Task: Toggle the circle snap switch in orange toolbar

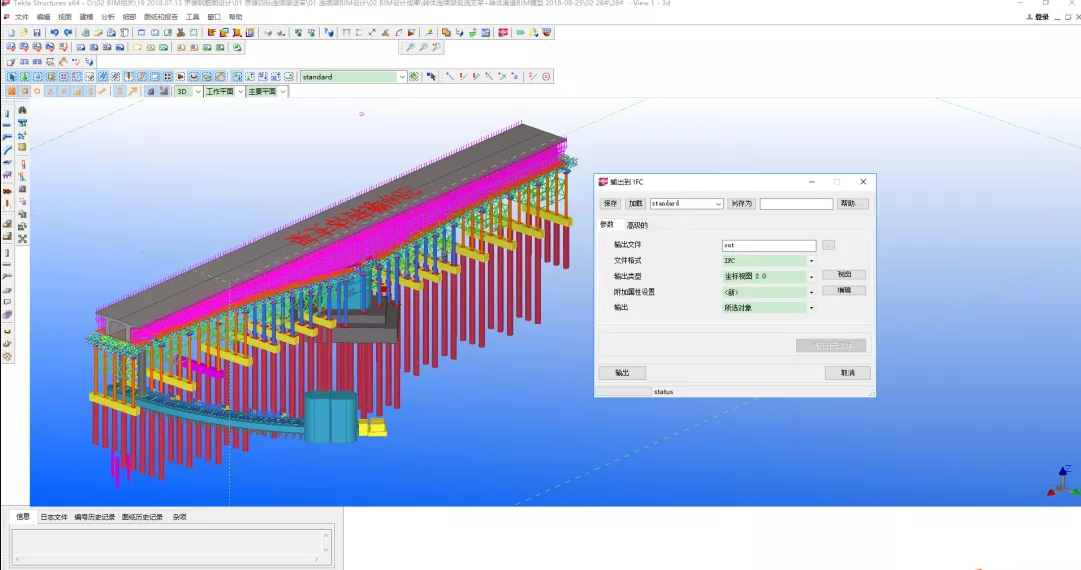Action: click(x=37, y=91)
